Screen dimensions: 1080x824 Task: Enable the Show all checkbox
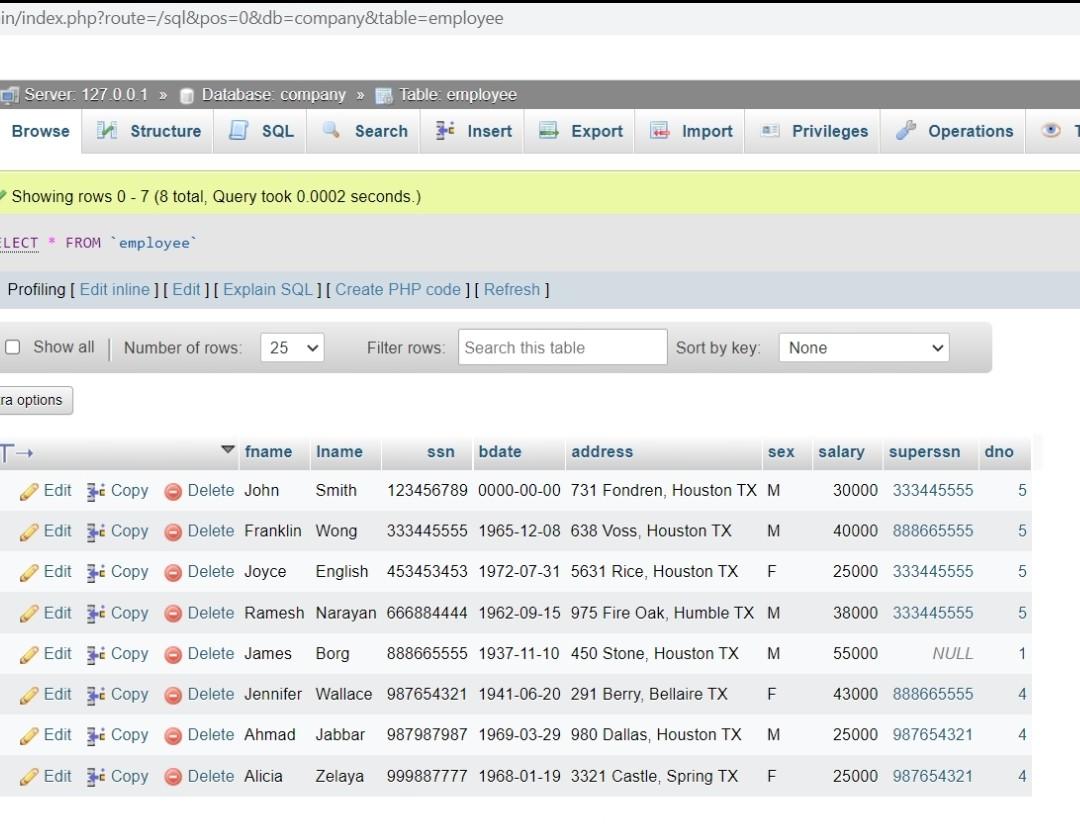click(13, 346)
